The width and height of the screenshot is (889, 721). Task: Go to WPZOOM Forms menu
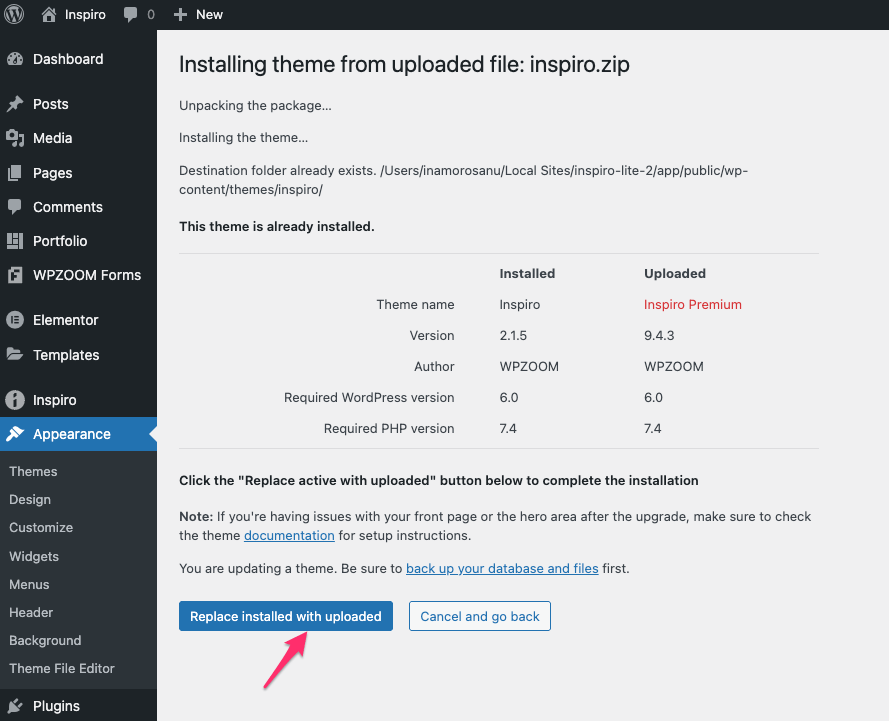(87, 275)
